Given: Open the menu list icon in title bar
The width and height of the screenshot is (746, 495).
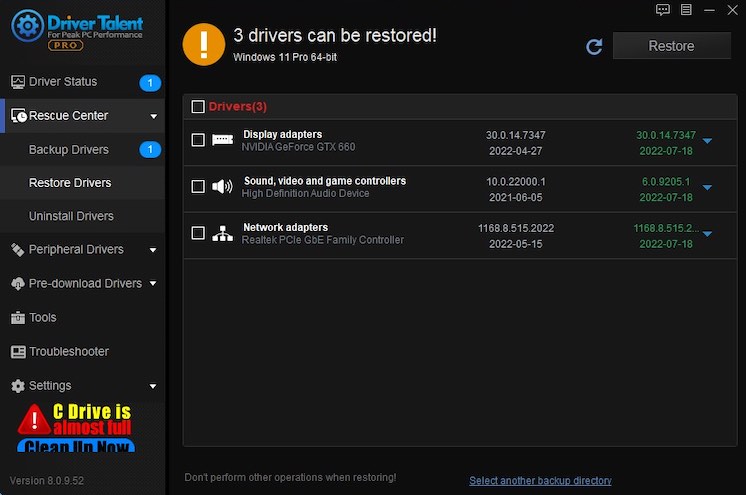Looking at the screenshot, I should (686, 10).
